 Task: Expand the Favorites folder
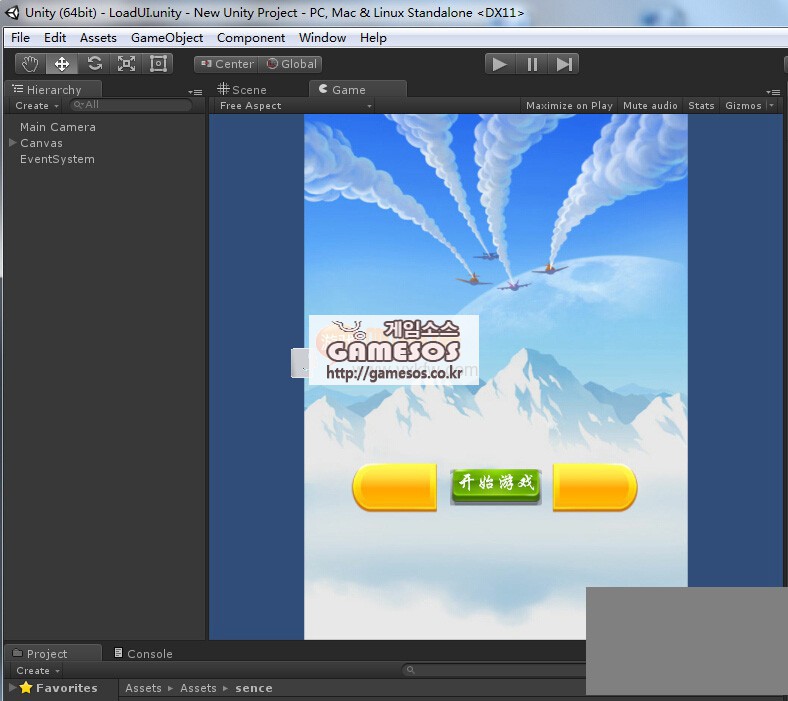tap(12, 687)
